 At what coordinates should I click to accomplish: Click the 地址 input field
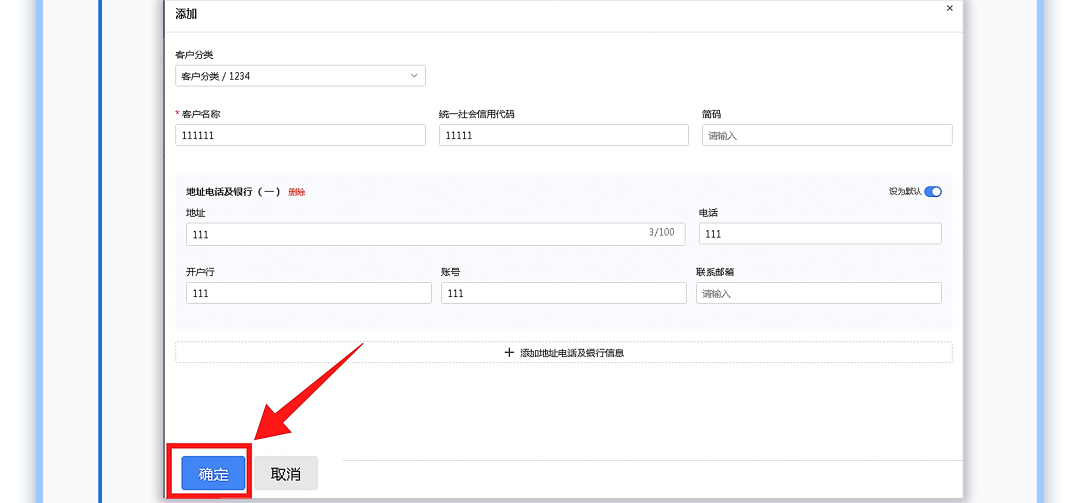436,234
